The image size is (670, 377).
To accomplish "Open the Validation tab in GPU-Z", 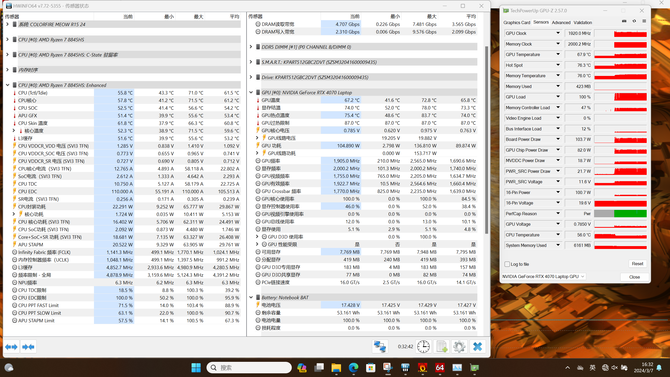I will pyautogui.click(x=583, y=22).
